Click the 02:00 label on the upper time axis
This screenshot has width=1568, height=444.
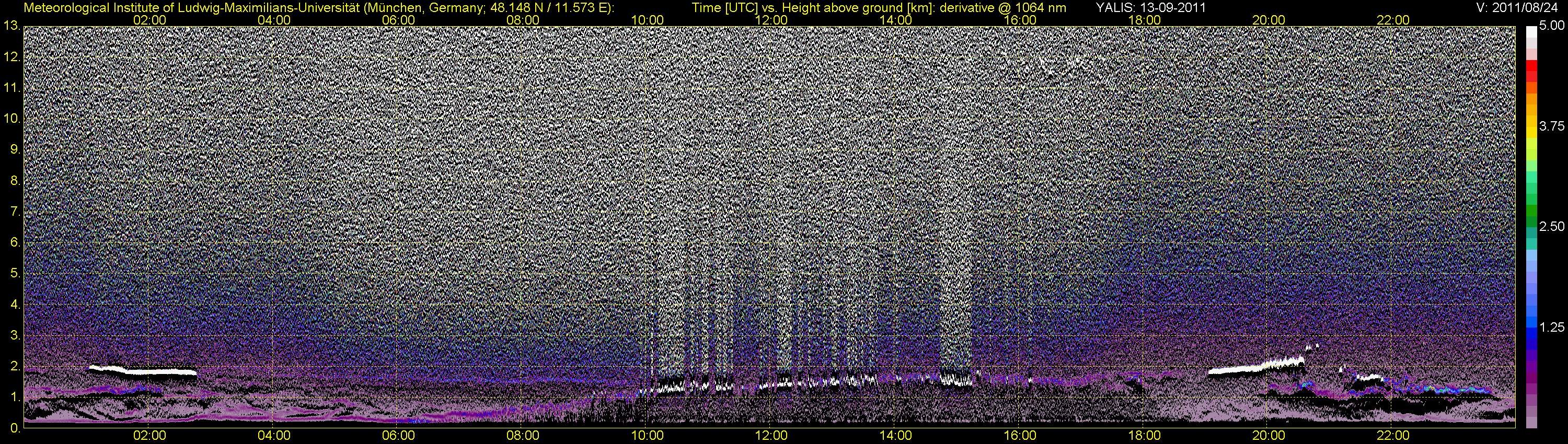(x=149, y=20)
